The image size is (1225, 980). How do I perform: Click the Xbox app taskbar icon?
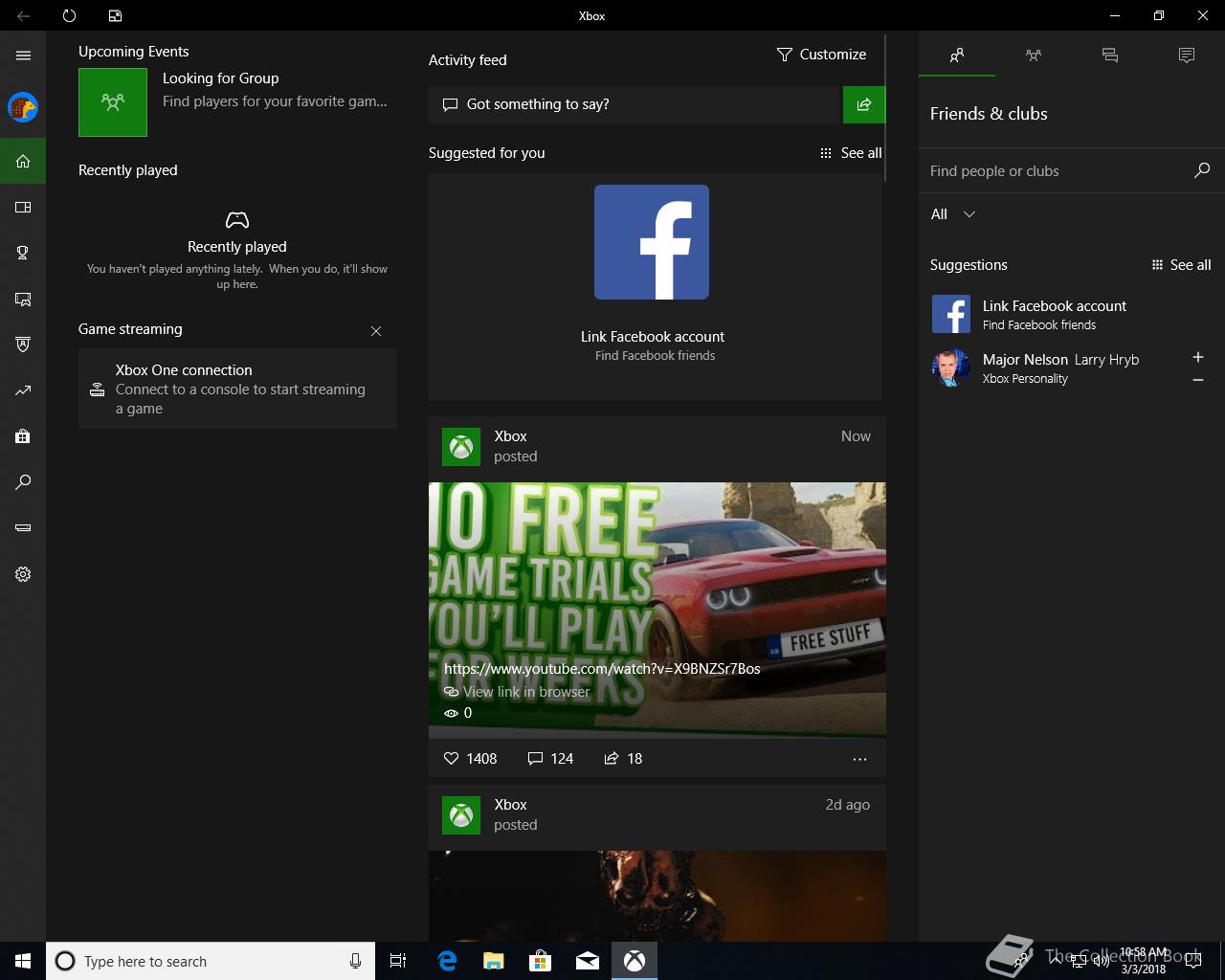tap(635, 961)
